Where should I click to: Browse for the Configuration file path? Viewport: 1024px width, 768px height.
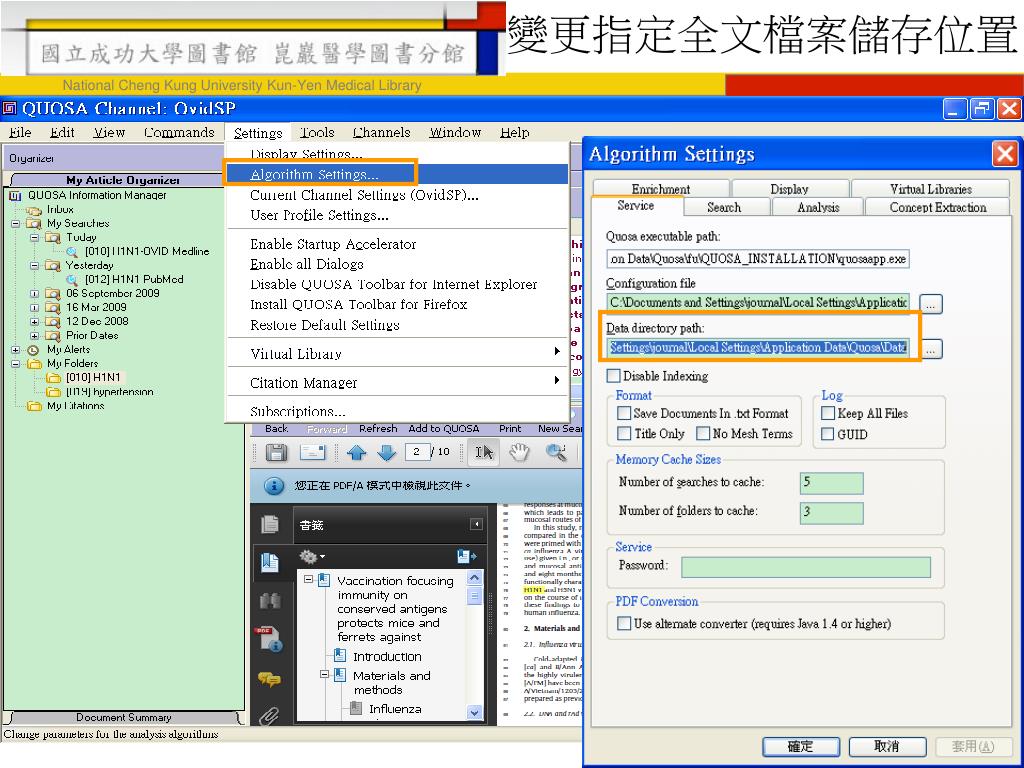(x=931, y=304)
